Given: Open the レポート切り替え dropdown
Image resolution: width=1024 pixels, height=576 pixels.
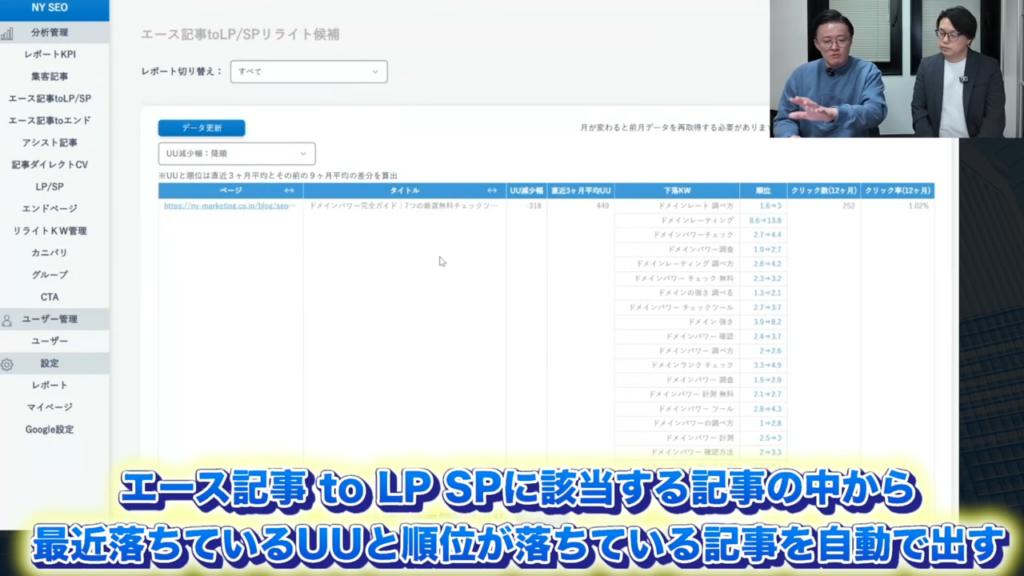Looking at the screenshot, I should [x=308, y=72].
